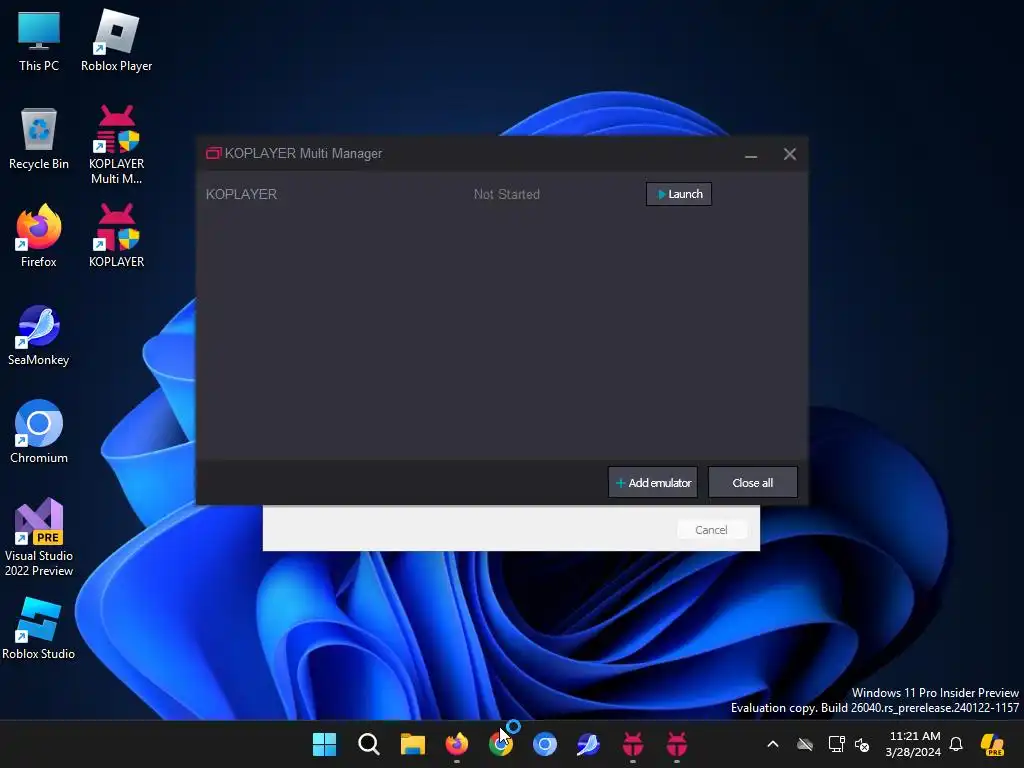Open This PC desktop icon

[39, 42]
